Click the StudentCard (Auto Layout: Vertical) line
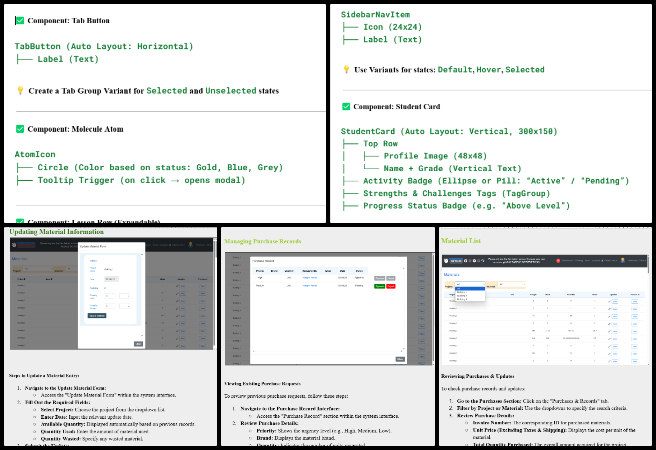This screenshot has height=450, width=656. coord(449,131)
